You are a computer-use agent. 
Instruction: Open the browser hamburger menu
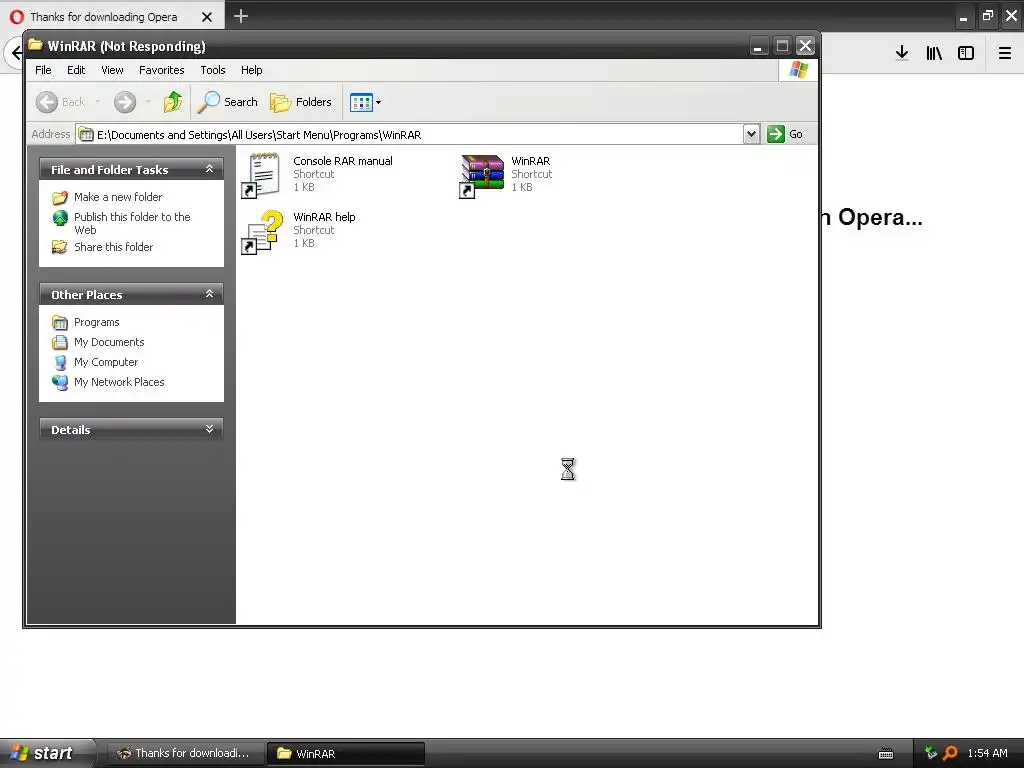(1005, 53)
